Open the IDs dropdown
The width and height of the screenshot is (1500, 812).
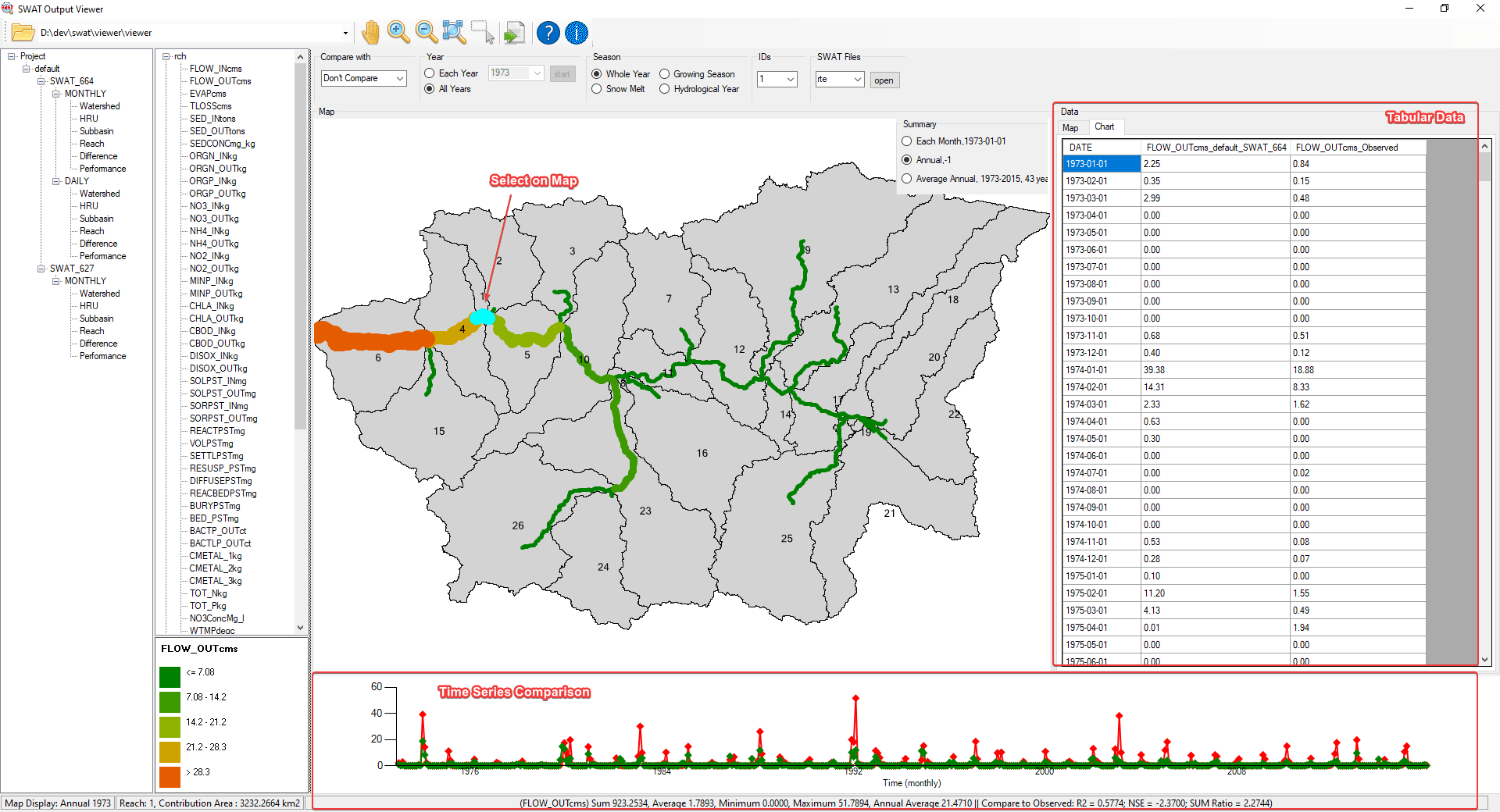coord(777,79)
